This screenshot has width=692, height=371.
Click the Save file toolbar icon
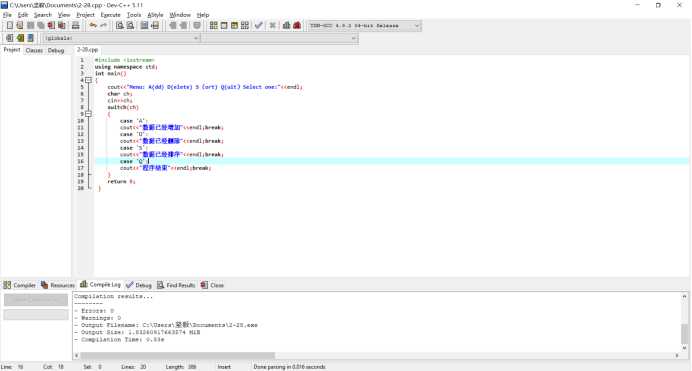[30, 26]
